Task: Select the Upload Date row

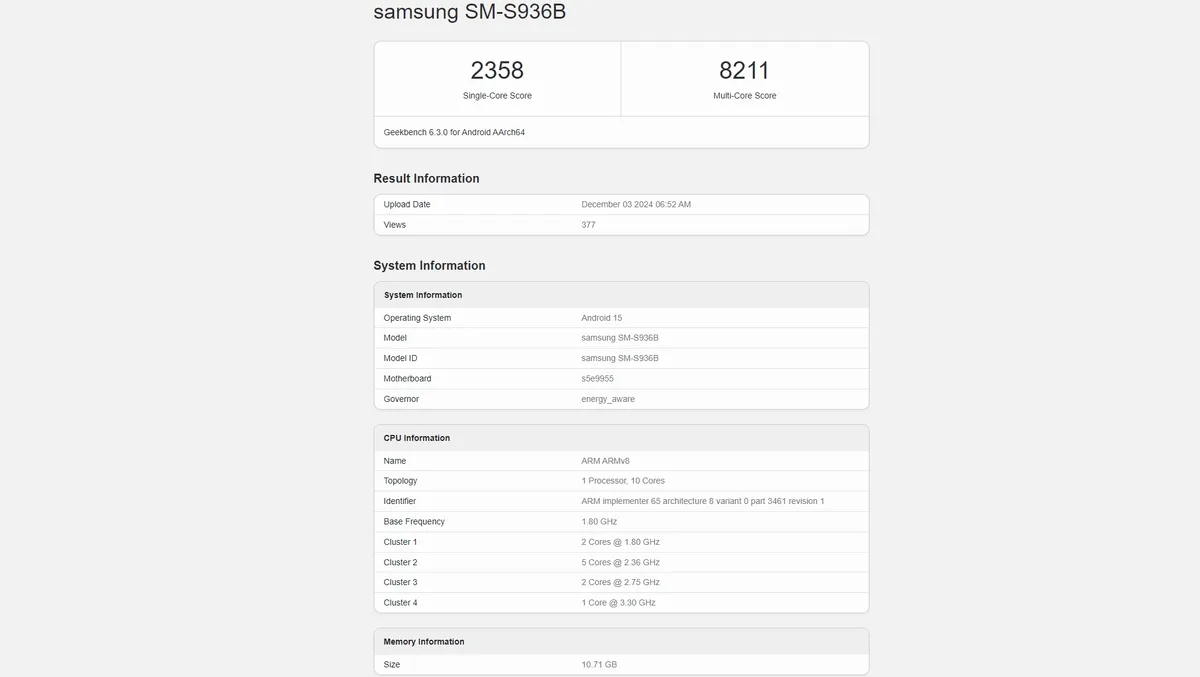Action: coord(620,204)
